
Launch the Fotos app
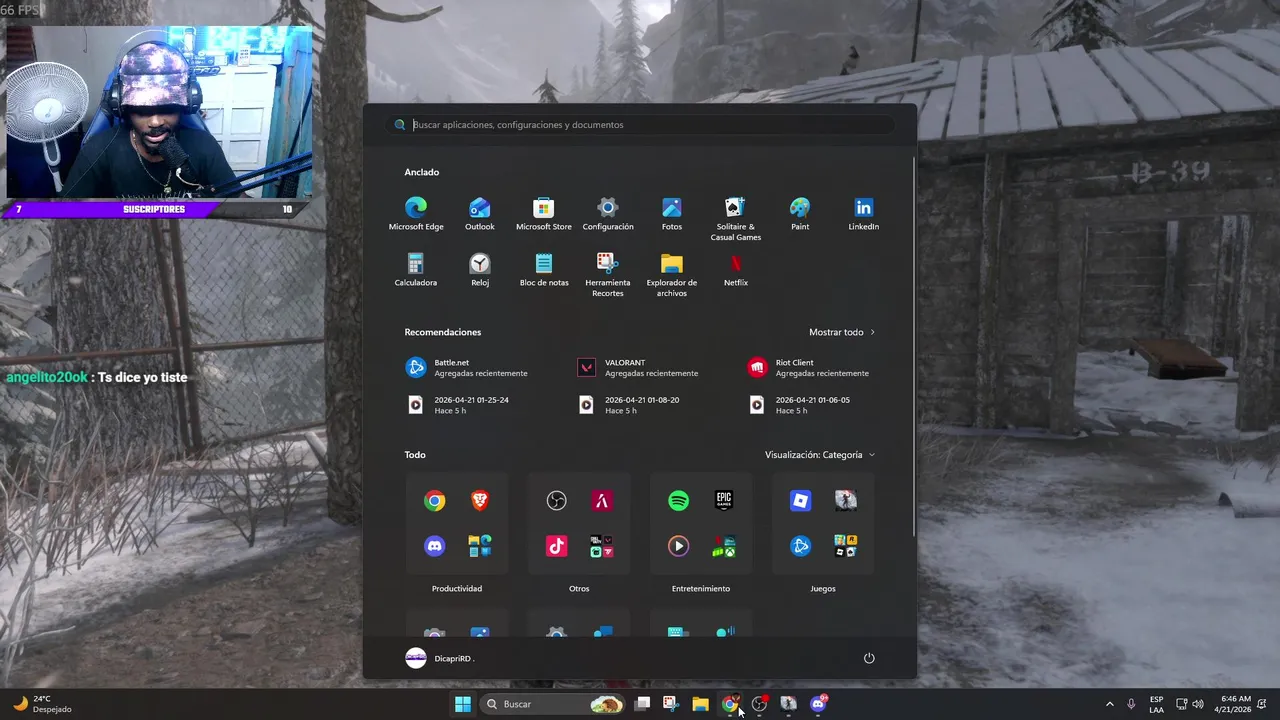tap(672, 214)
